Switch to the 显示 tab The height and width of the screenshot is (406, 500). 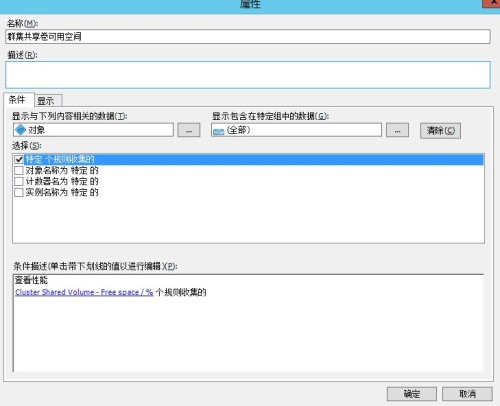coord(48,101)
